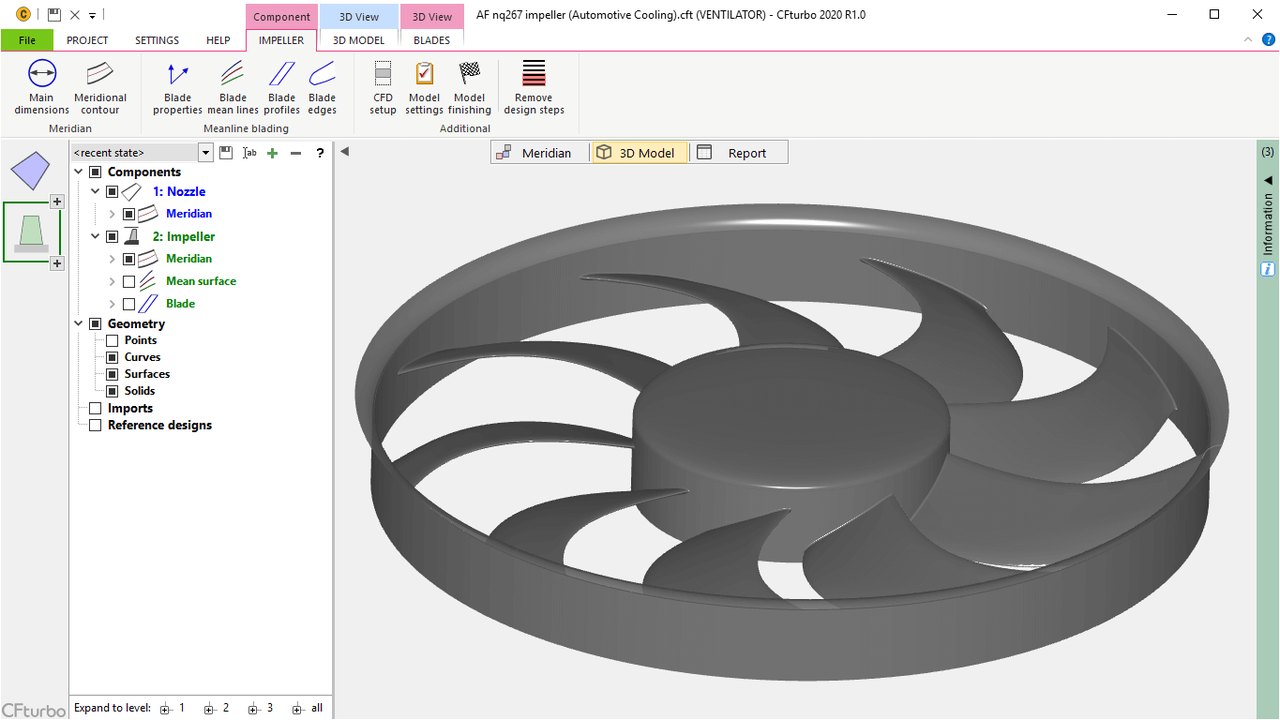Click the help icon at top right
The height and width of the screenshot is (720, 1280).
(x=1268, y=40)
